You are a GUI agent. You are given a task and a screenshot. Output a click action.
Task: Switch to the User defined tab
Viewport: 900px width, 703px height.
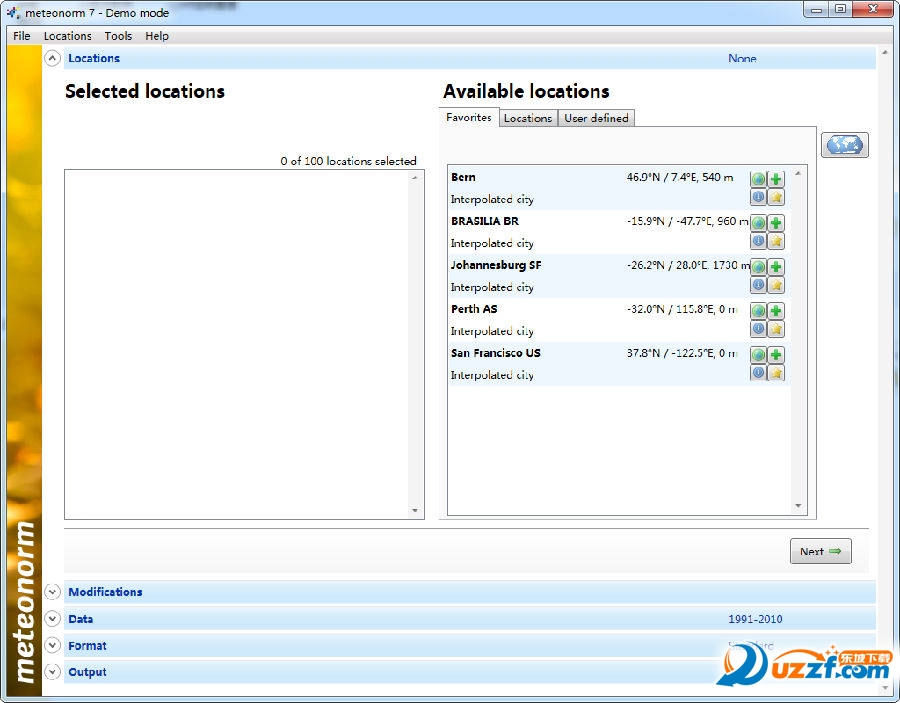(596, 118)
